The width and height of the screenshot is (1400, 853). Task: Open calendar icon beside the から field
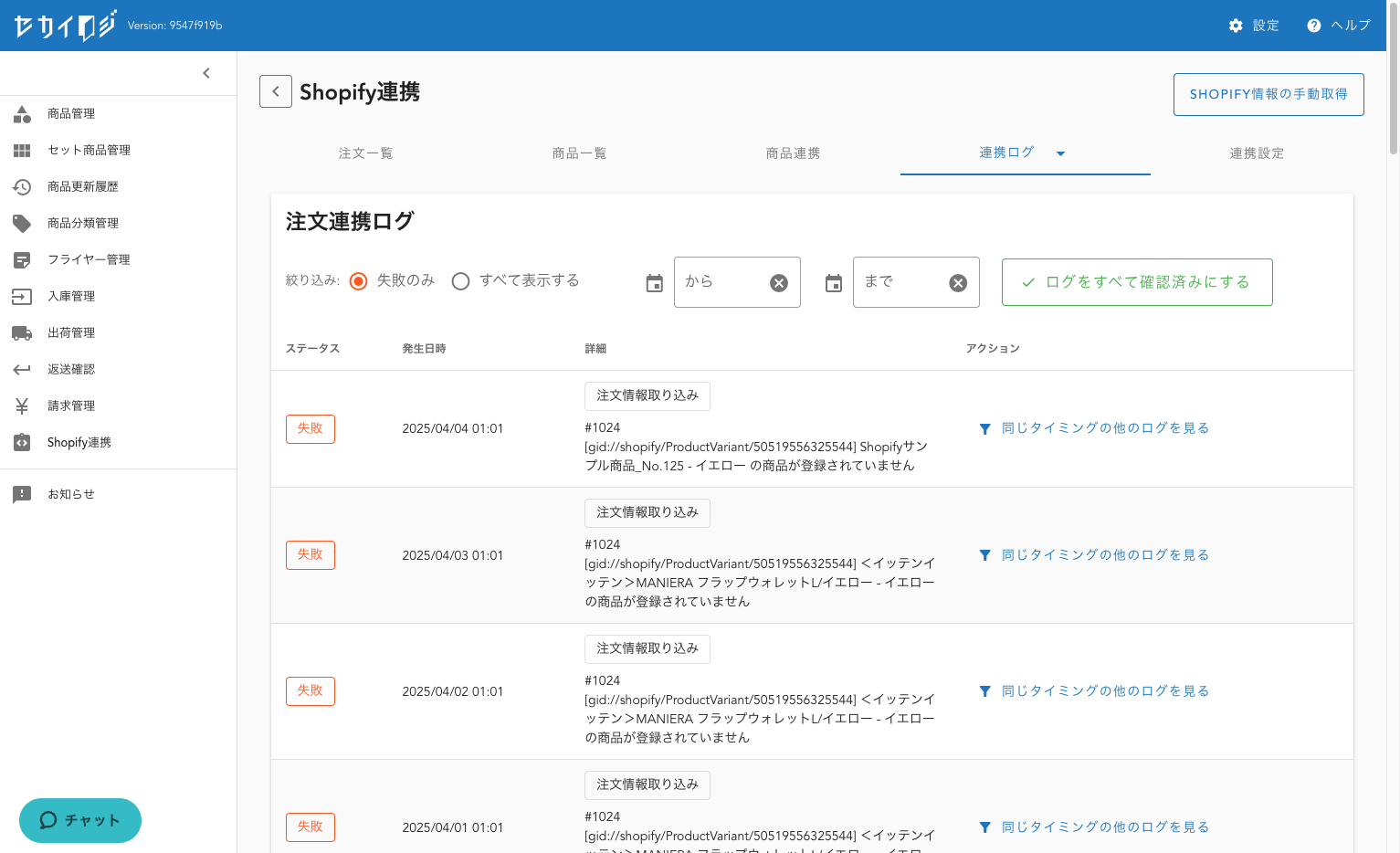pyautogui.click(x=654, y=283)
